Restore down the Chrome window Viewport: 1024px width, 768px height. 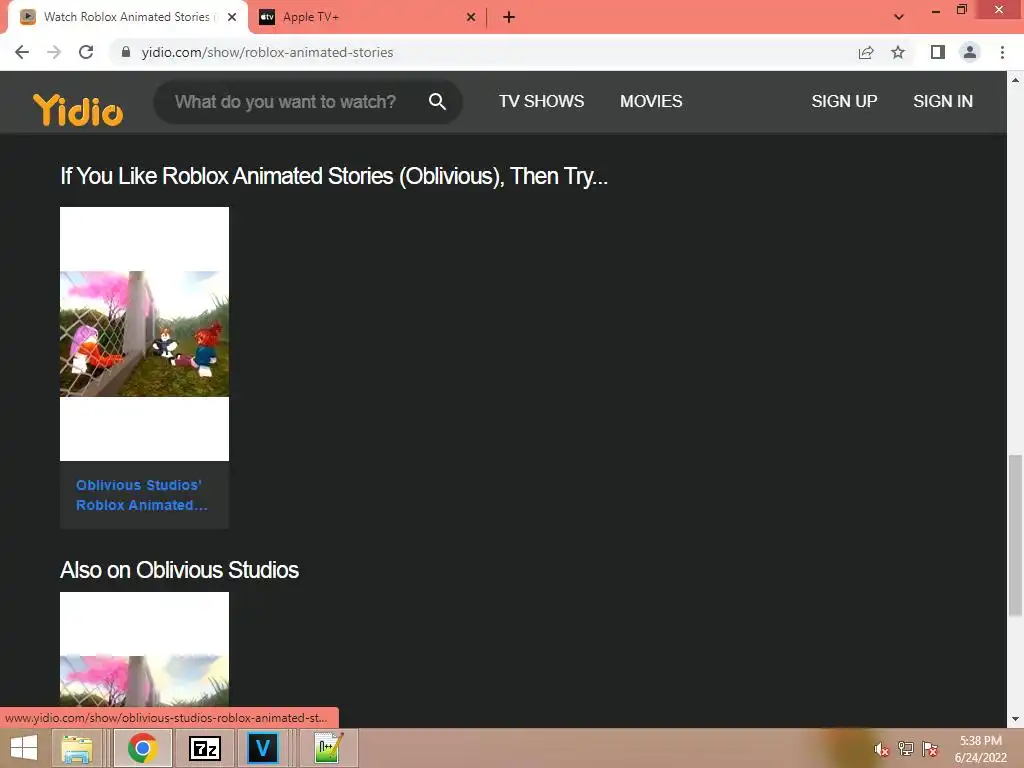point(961,10)
